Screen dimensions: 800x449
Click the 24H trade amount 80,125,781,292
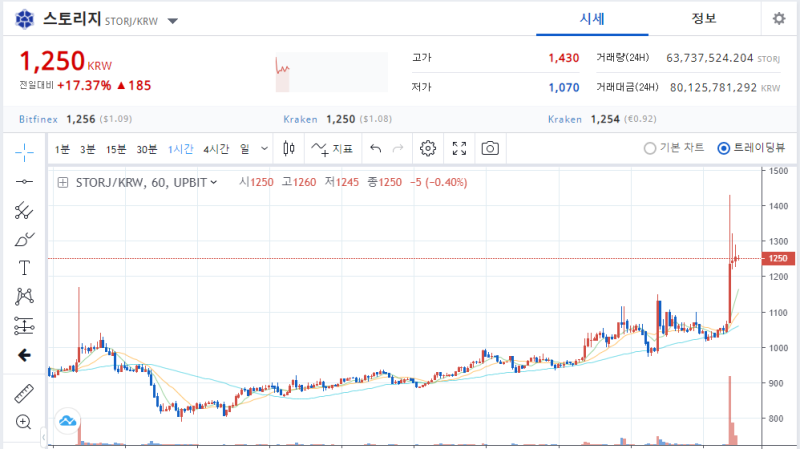coord(713,88)
